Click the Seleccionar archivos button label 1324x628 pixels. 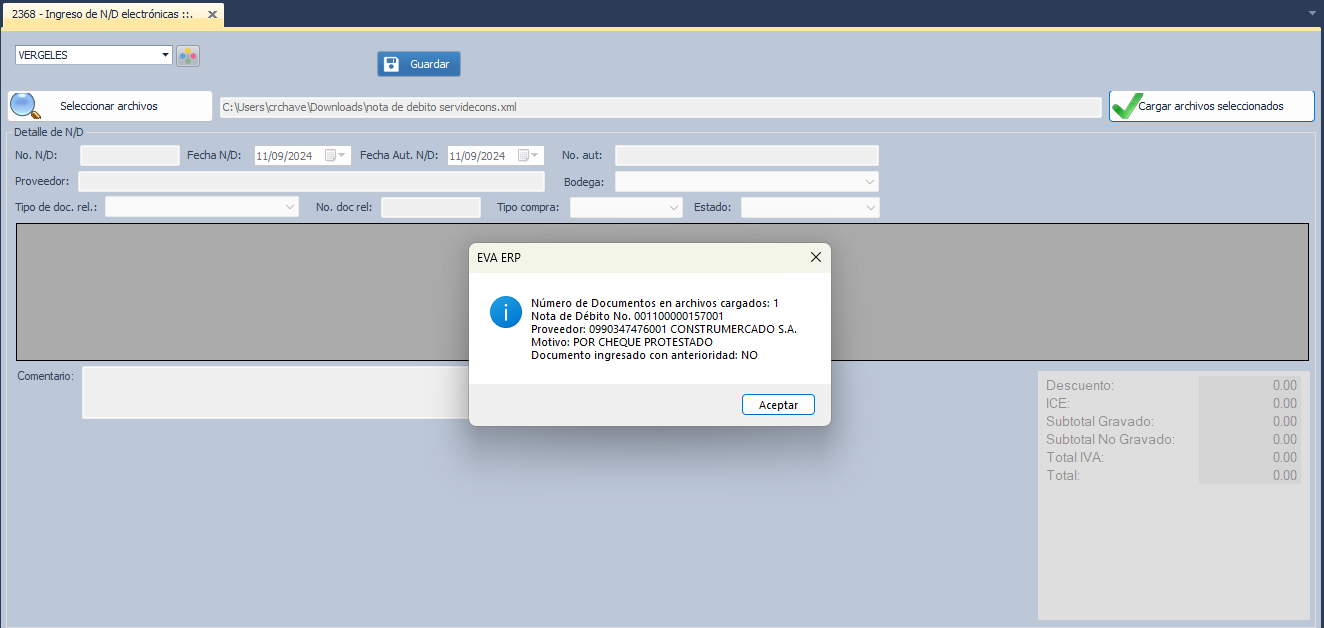[108, 106]
